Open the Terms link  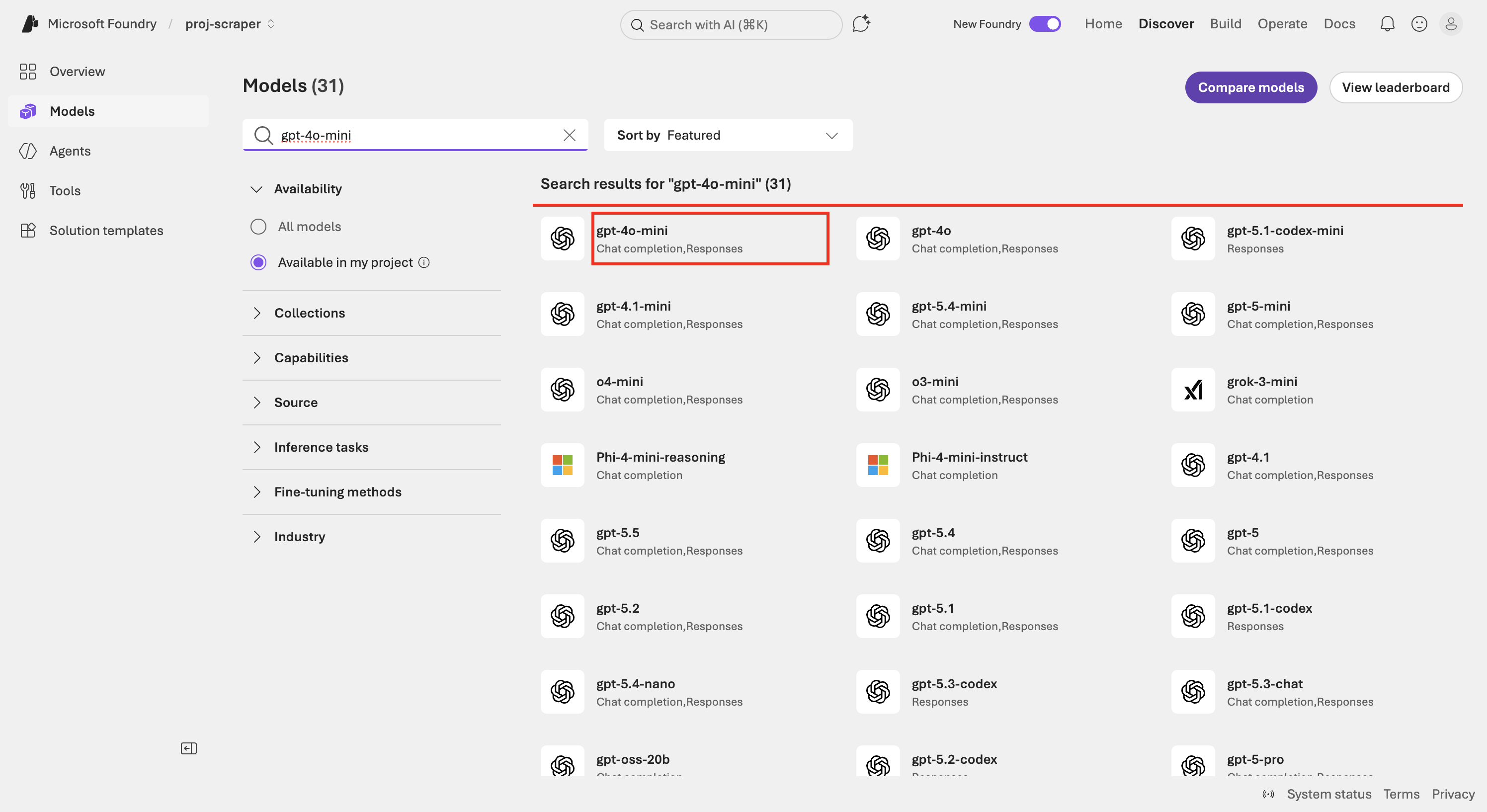coord(1401,794)
